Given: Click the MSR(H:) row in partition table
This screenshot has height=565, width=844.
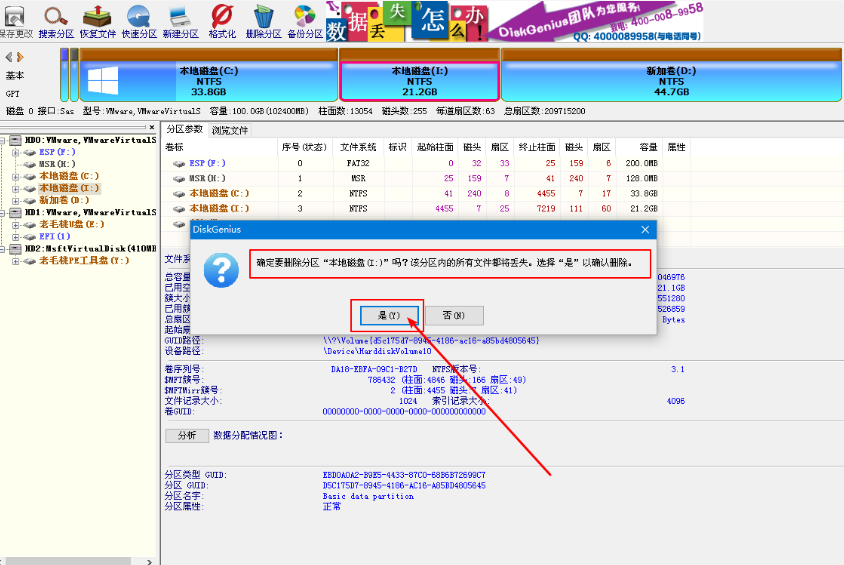Looking at the screenshot, I should (x=425, y=178).
